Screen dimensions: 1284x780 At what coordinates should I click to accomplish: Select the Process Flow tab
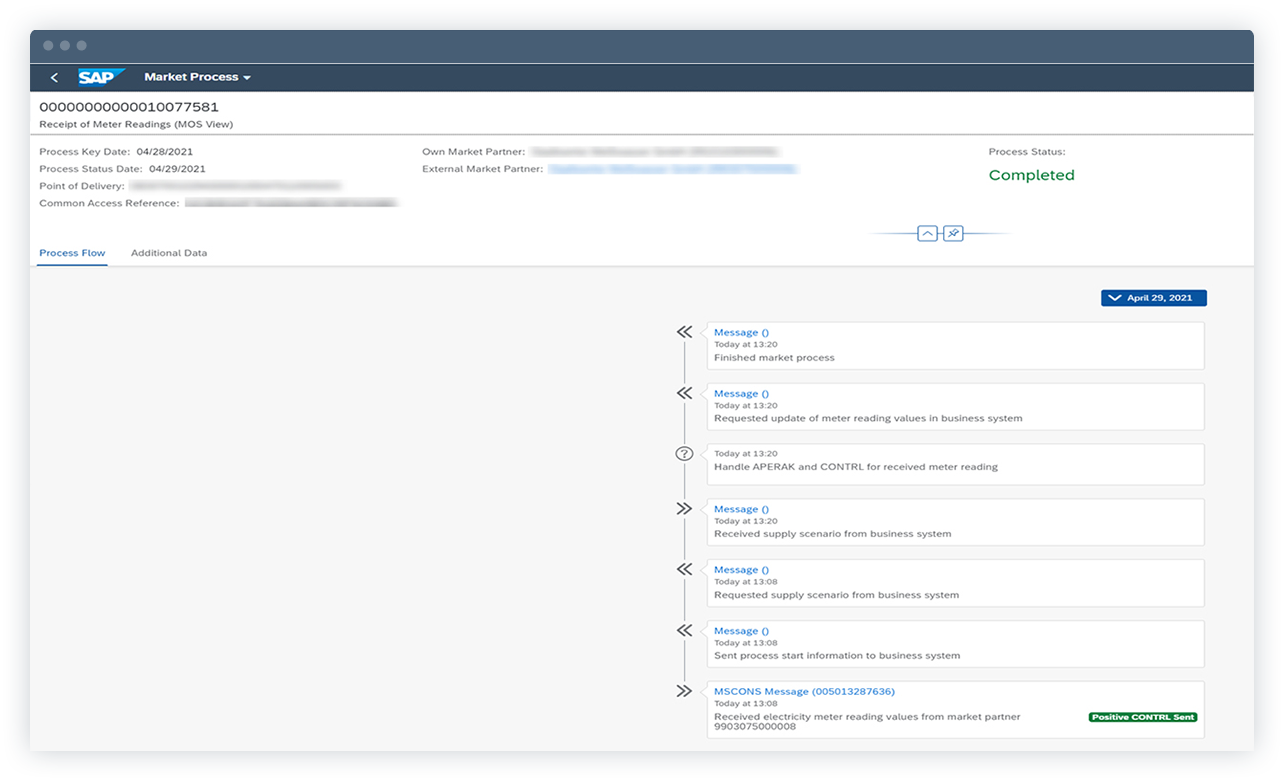(x=72, y=253)
